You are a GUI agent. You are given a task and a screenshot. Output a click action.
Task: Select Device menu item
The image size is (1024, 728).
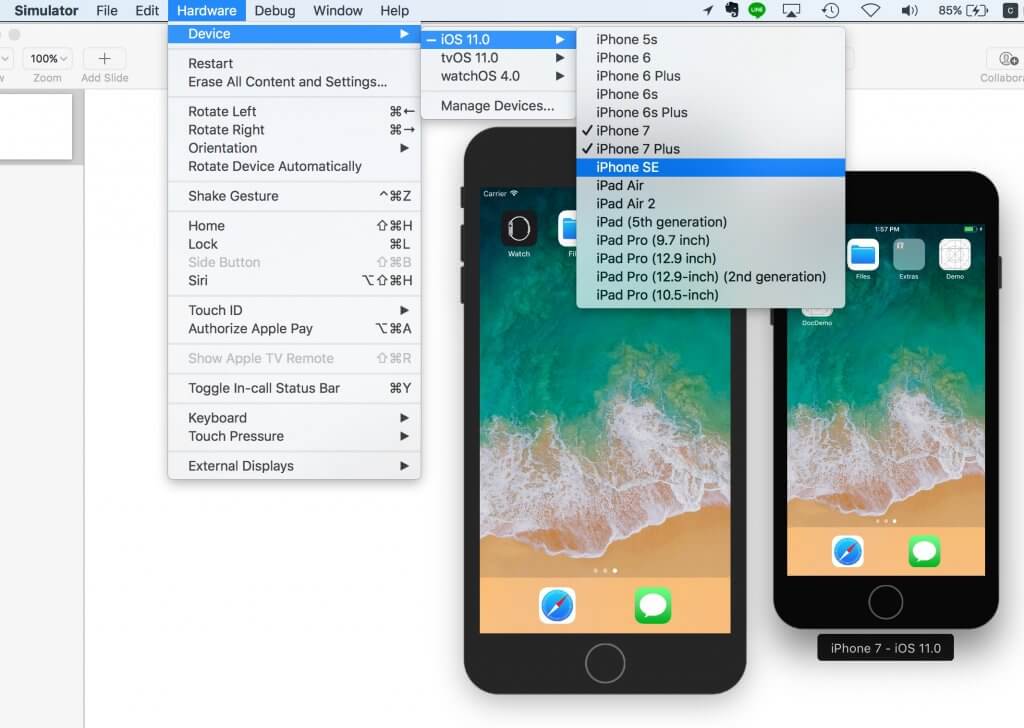(x=294, y=34)
